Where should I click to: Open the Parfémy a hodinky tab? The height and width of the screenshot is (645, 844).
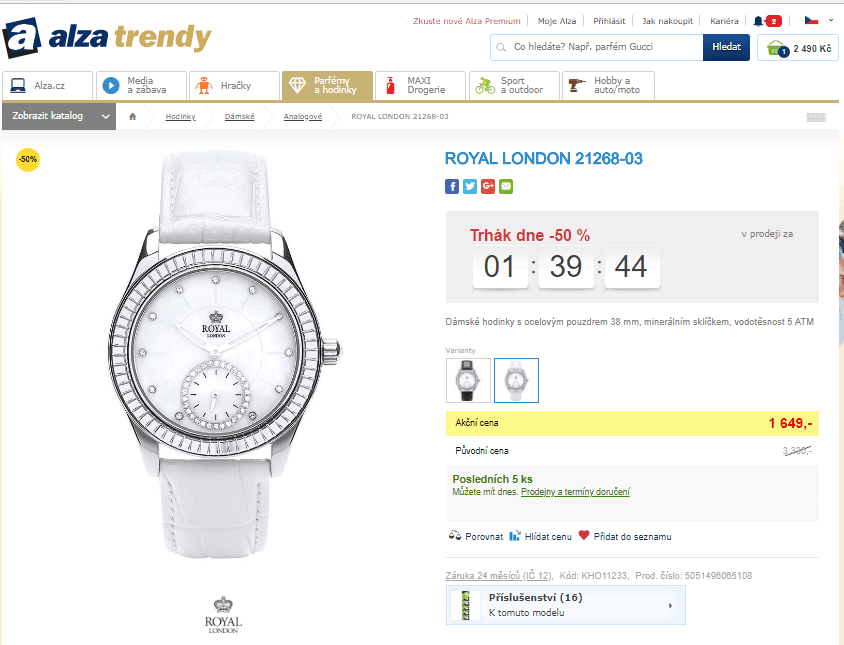click(x=327, y=86)
